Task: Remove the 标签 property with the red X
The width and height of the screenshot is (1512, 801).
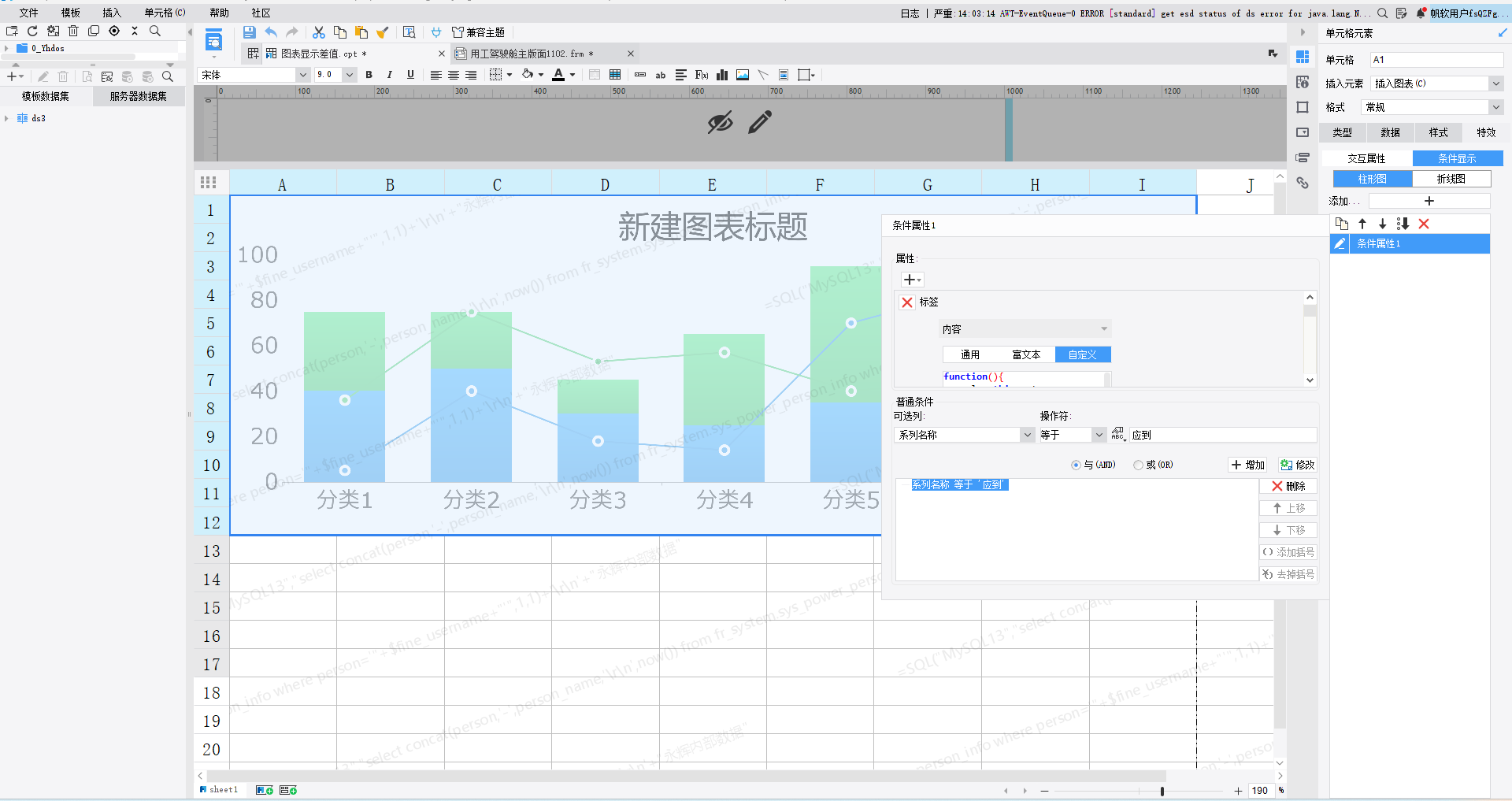Action: point(907,302)
